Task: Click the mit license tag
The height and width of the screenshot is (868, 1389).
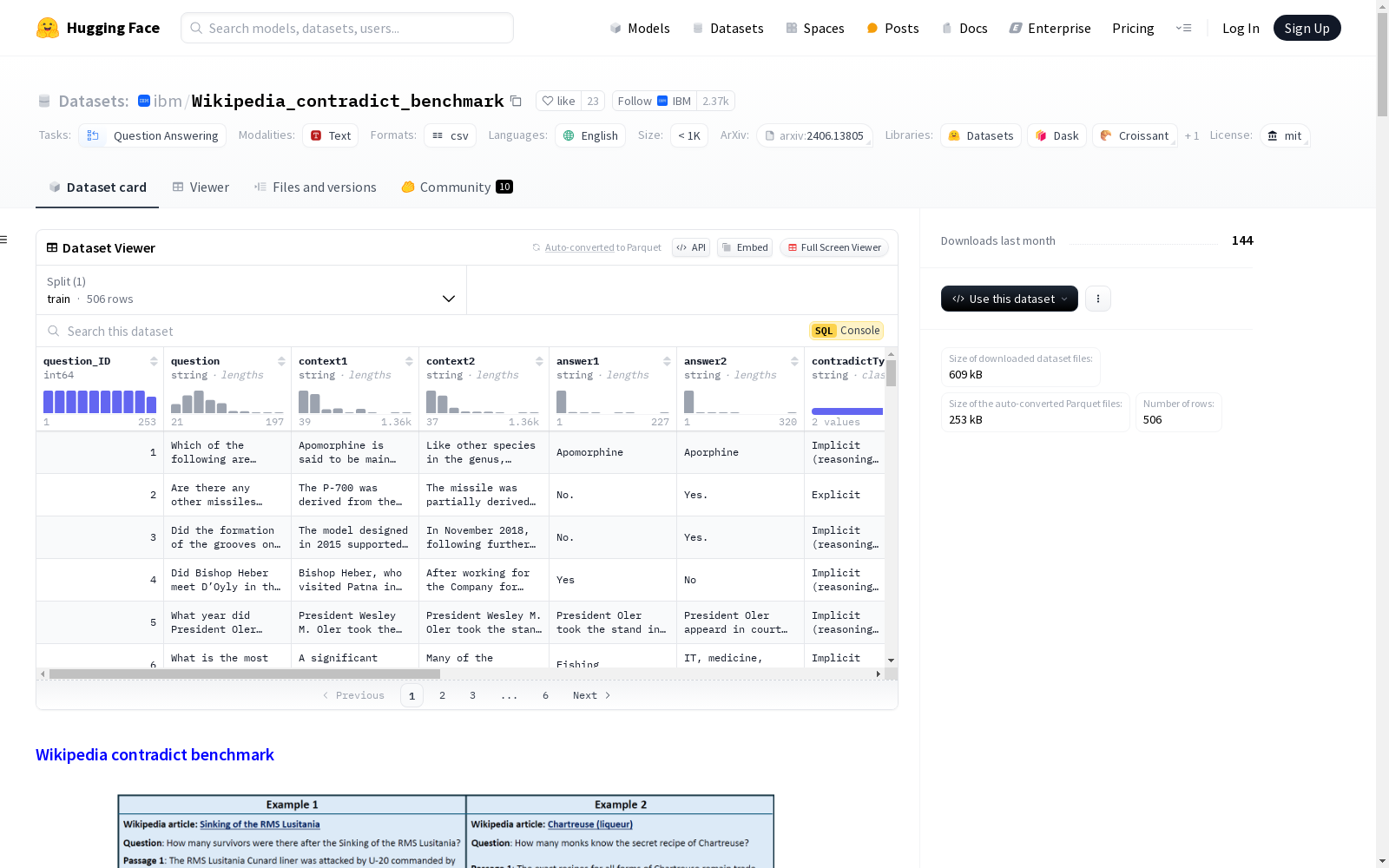Action: point(1285,135)
